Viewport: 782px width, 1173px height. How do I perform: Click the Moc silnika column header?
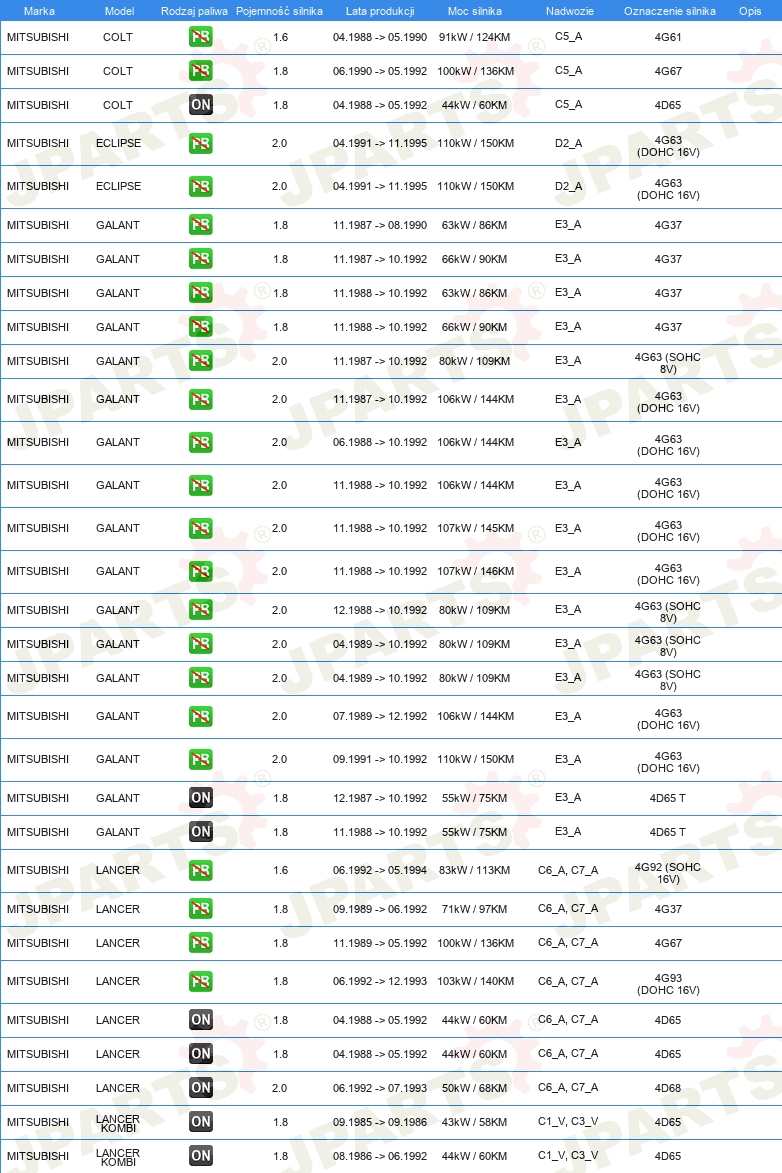coord(474,11)
